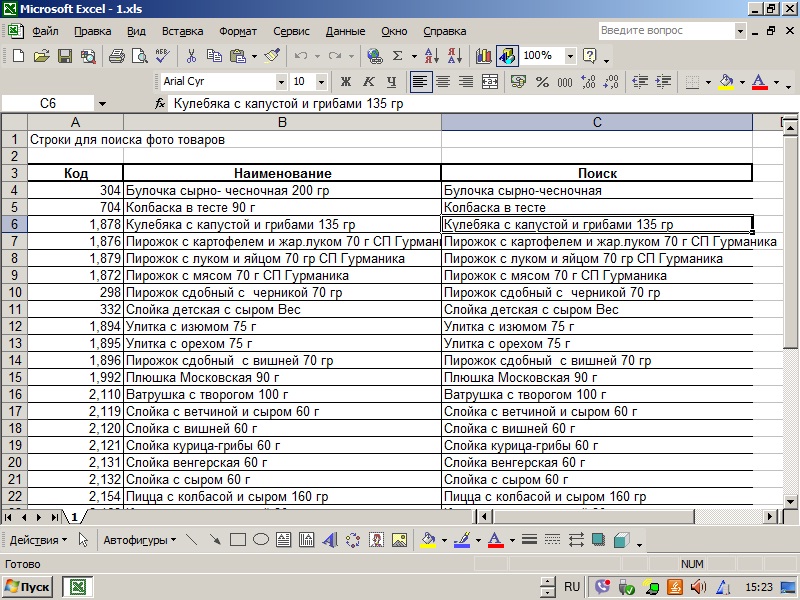Click the AutoSum sigma icon

(398, 56)
